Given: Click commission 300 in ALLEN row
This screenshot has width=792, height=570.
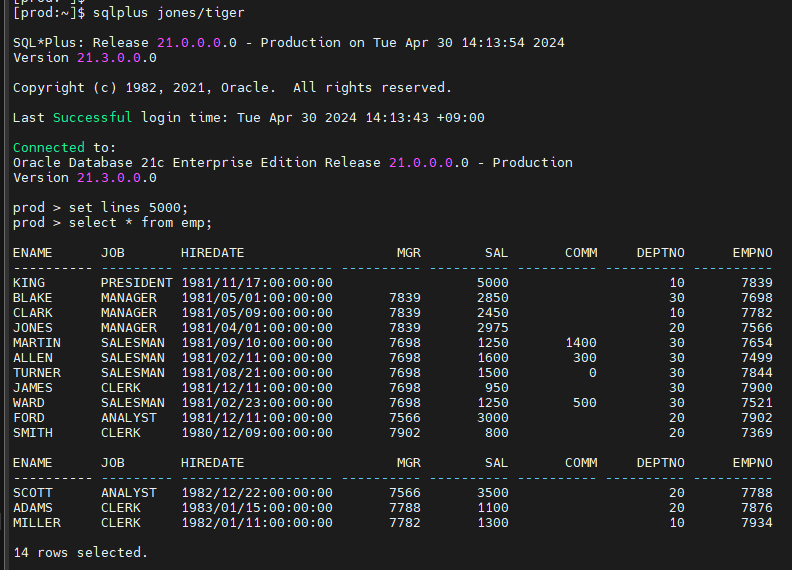Looking at the screenshot, I should pos(585,358).
